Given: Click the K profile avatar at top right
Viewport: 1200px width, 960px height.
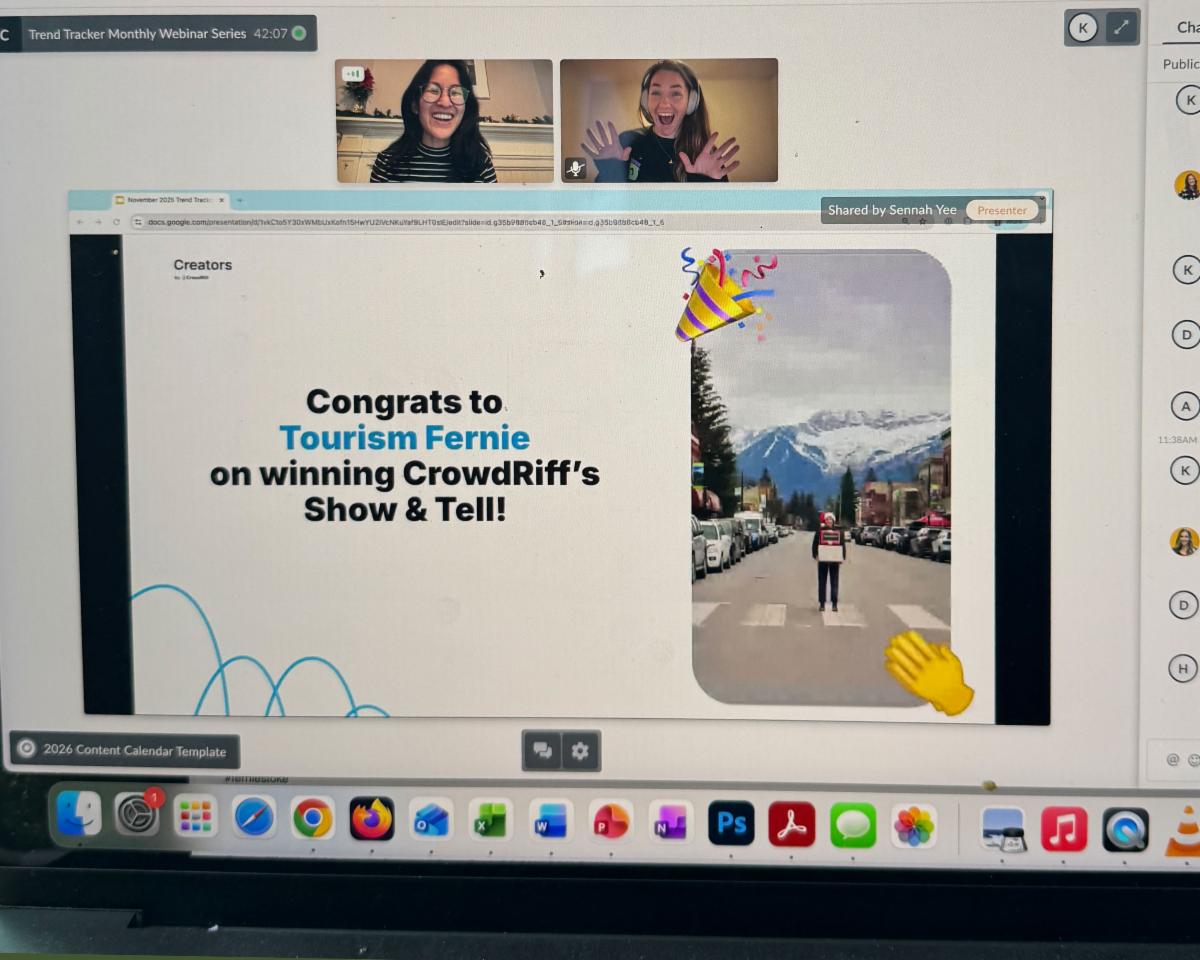Looking at the screenshot, I should pyautogui.click(x=1083, y=28).
